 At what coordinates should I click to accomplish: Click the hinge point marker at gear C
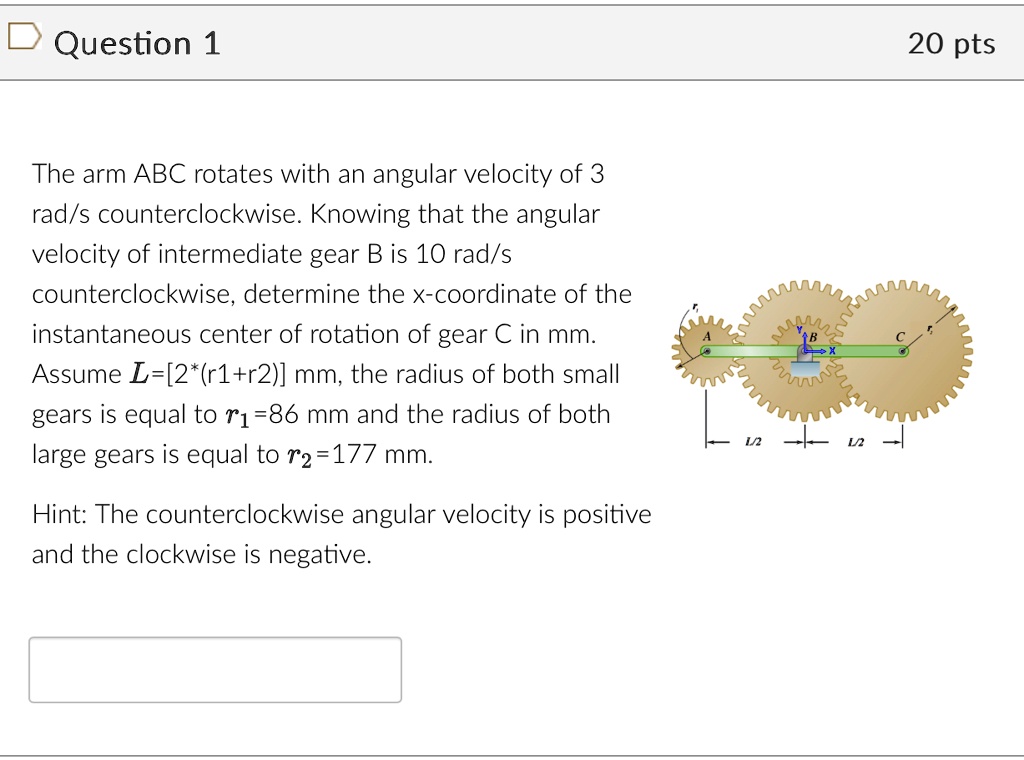902,351
